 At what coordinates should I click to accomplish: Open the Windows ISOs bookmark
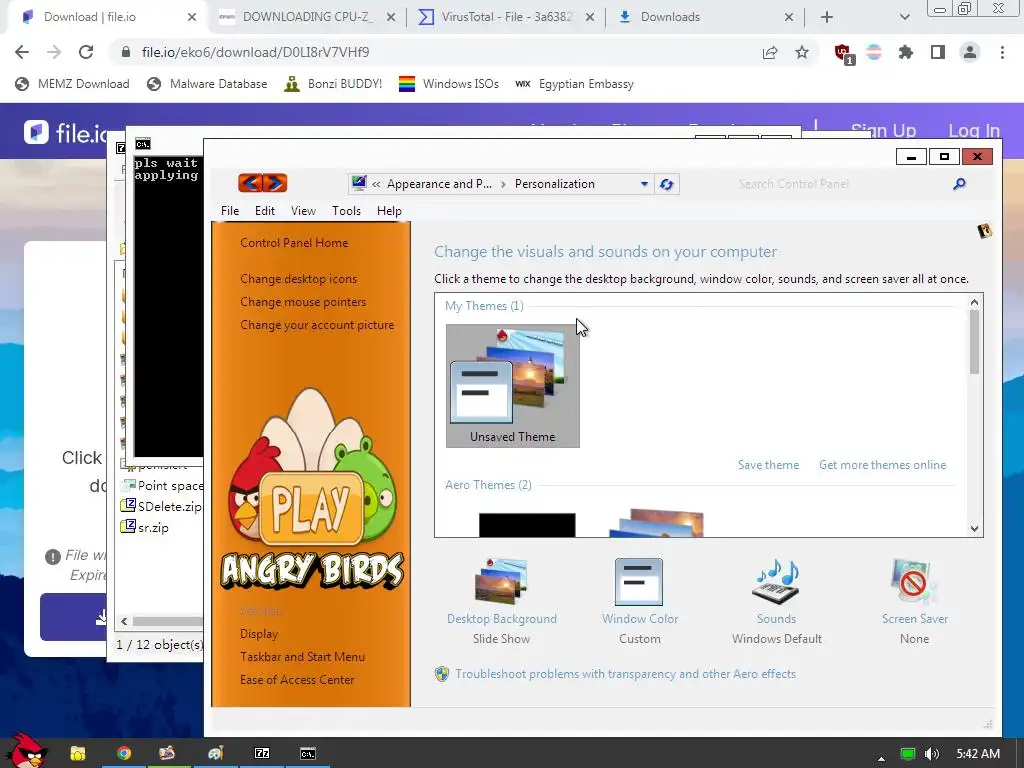449,84
